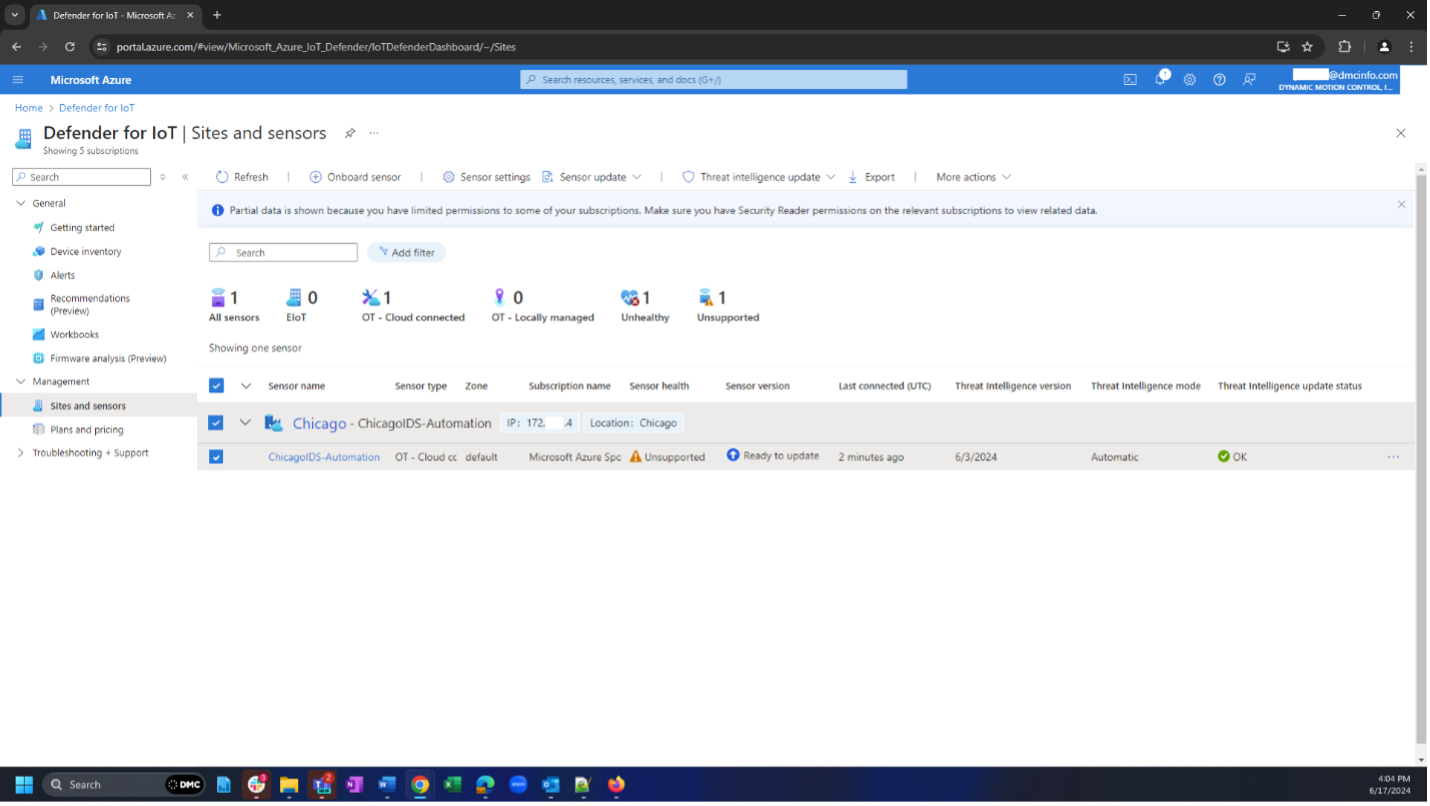
Task: Open the dmcinfo.com account menu
Action: coord(1339,80)
